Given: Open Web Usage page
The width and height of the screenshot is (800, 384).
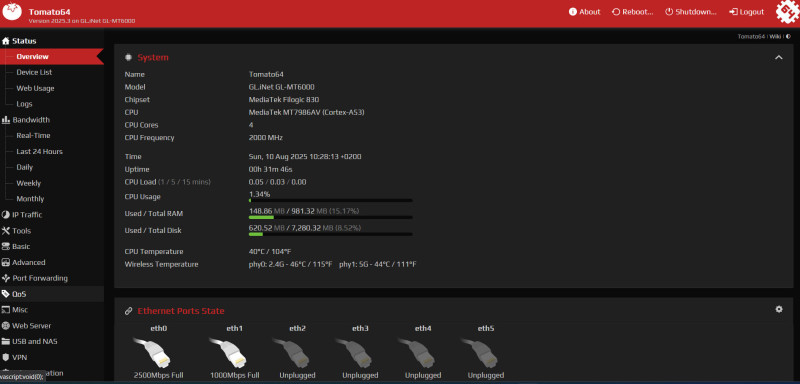Looking at the screenshot, I should pos(35,88).
